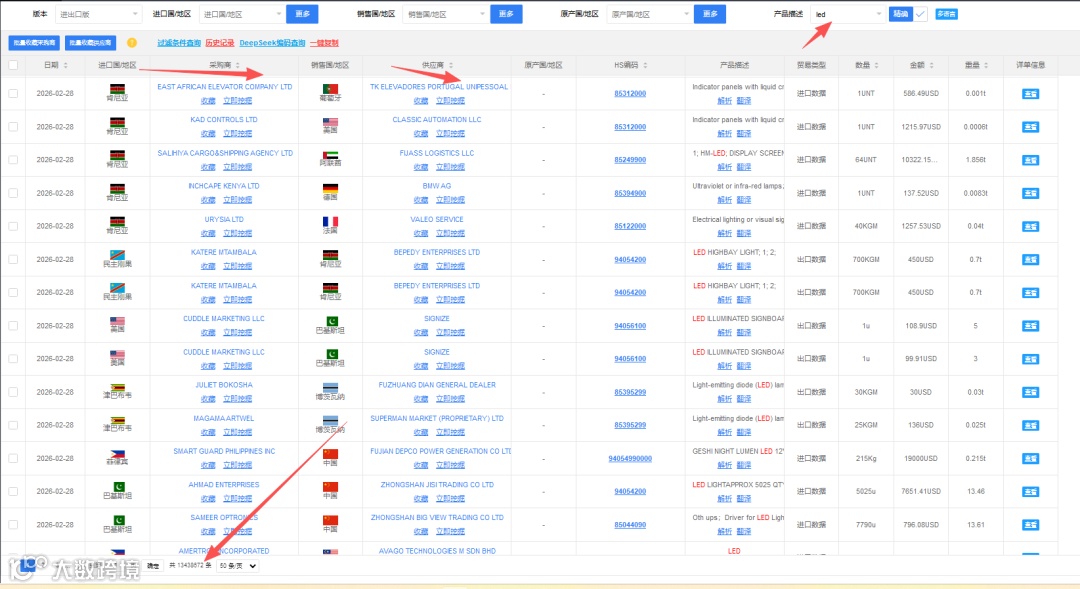Tick the select-all checkbox in table header
This screenshot has width=1080, height=589.
tap(13, 65)
